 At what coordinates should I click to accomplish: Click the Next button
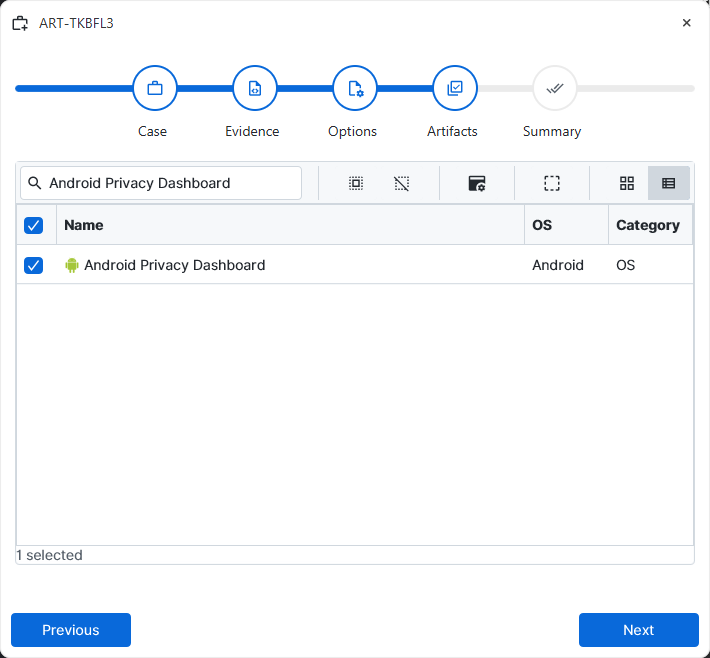[638, 630]
